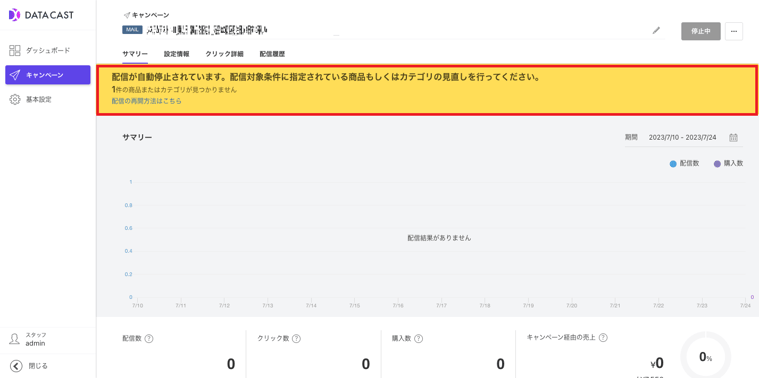Open 基本設定 gear icon
759x378 pixels.
pyautogui.click(x=15, y=100)
